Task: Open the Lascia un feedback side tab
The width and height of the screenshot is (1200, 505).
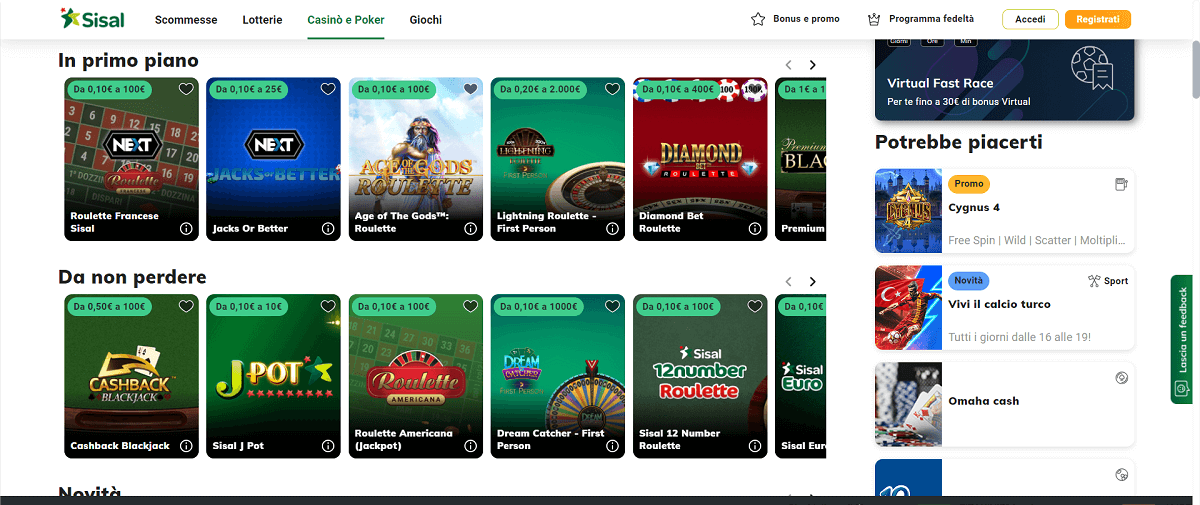Action: coord(1181,340)
